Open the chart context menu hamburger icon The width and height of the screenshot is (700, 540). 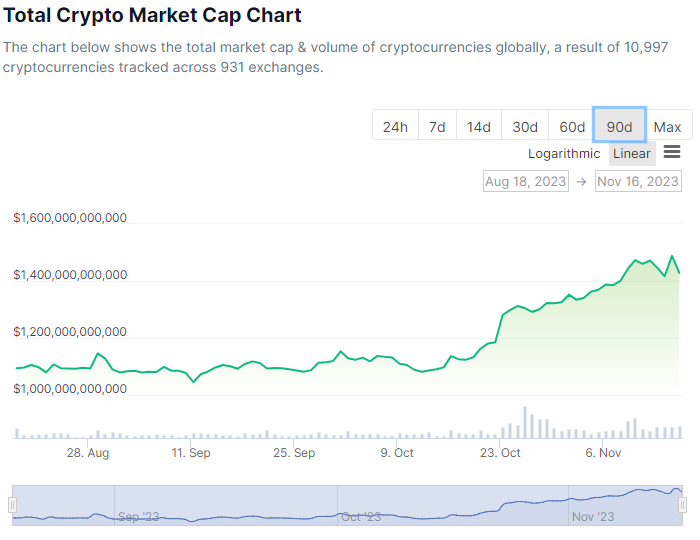tap(672, 152)
